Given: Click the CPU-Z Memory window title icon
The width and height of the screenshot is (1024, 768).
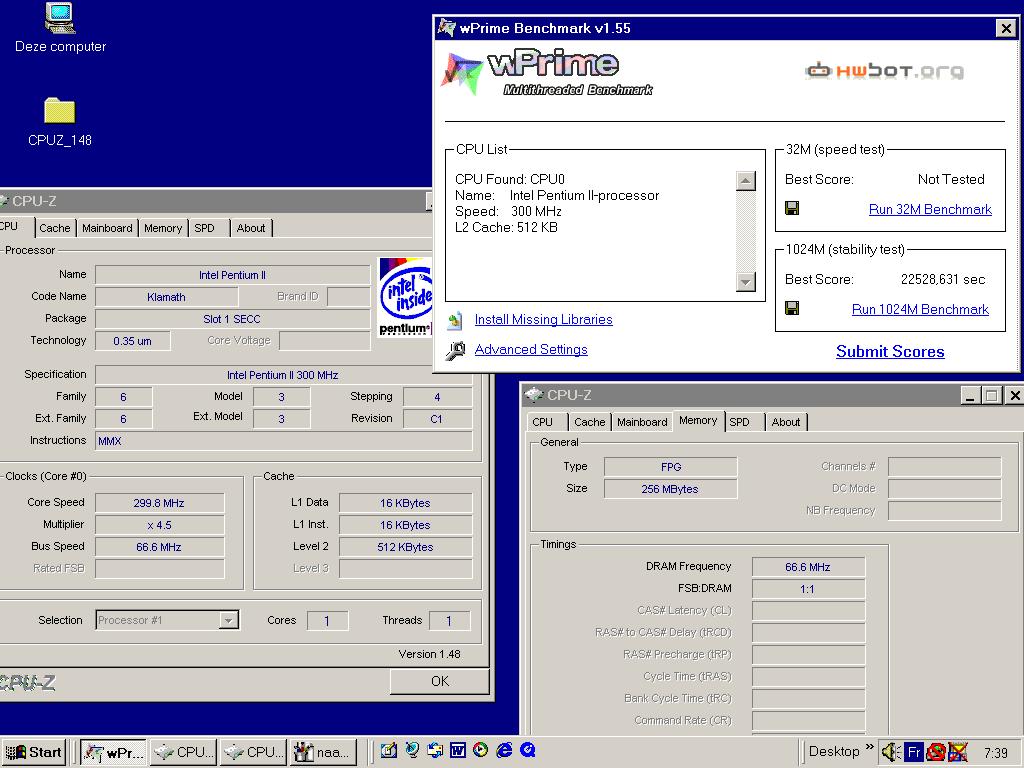Looking at the screenshot, I should (x=534, y=394).
